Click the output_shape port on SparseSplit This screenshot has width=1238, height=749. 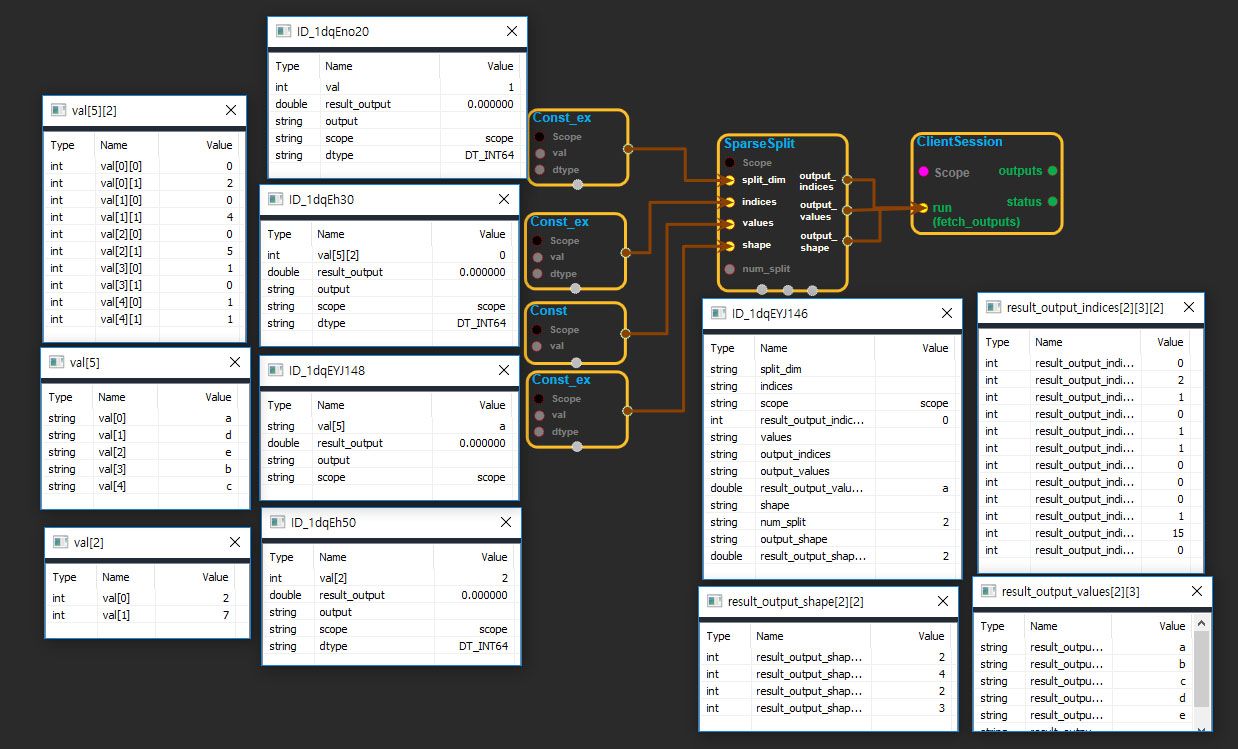pos(847,241)
